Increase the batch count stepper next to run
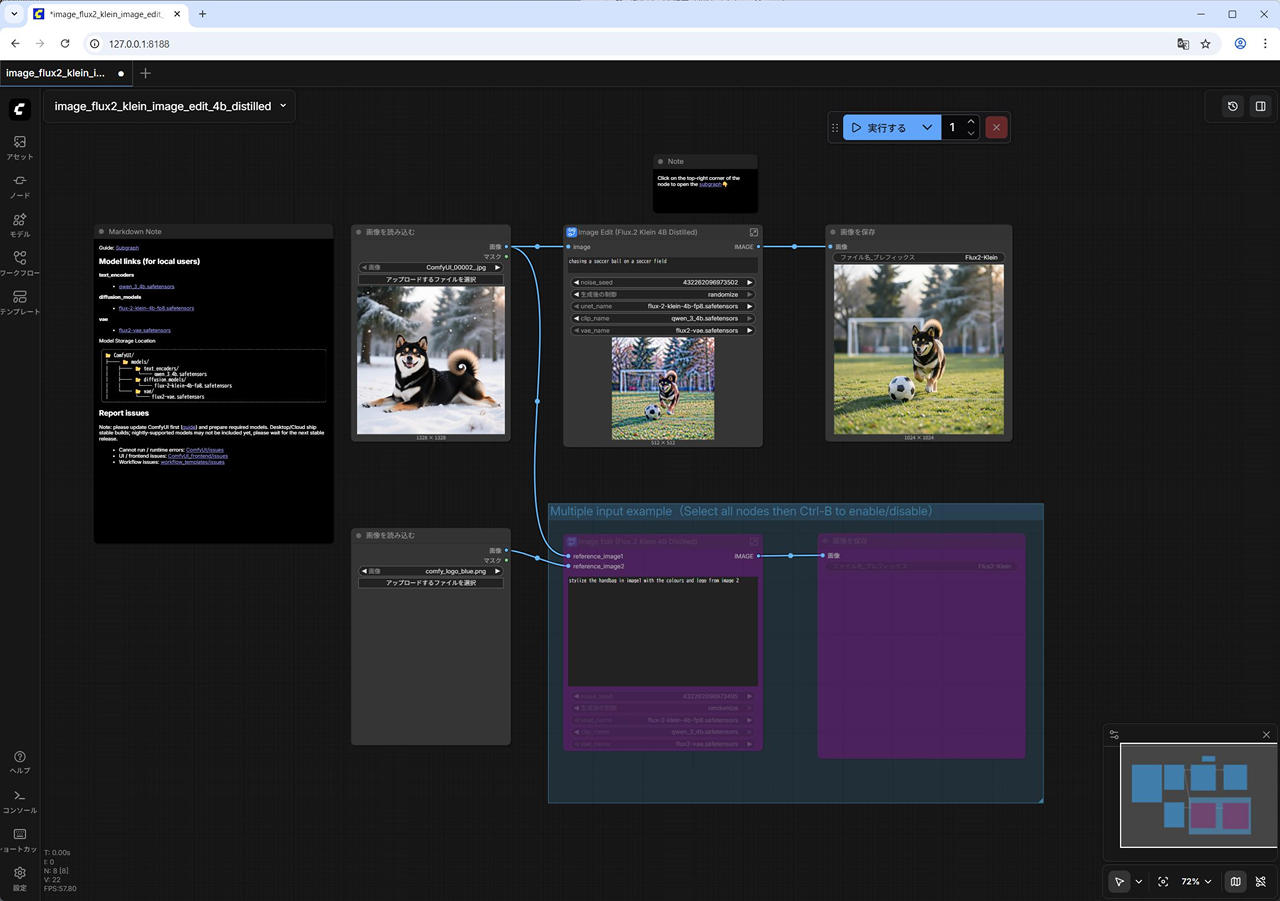Image resolution: width=1280 pixels, height=901 pixels. point(971,122)
